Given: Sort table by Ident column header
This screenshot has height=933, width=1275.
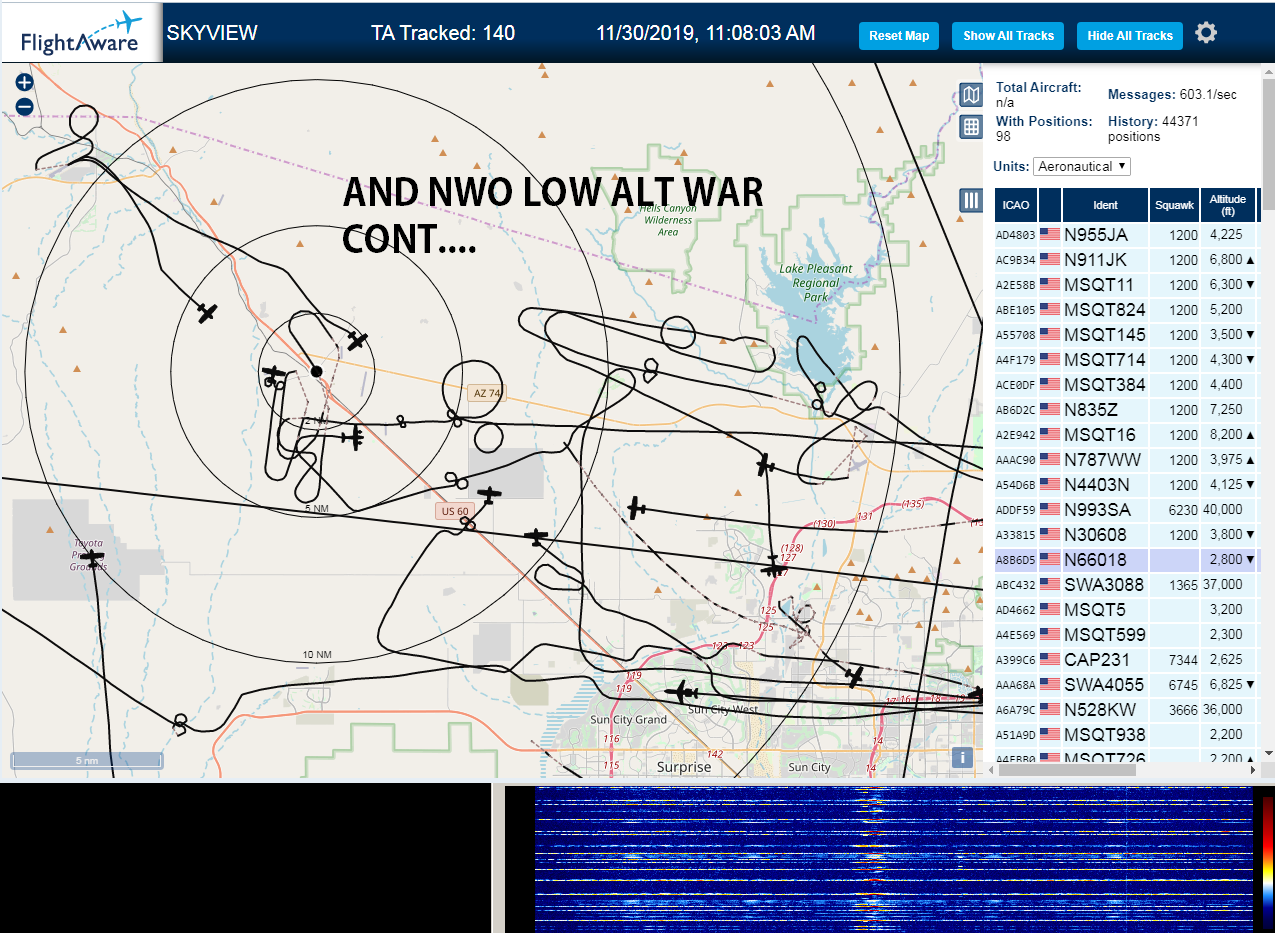Looking at the screenshot, I should 1105,205.
